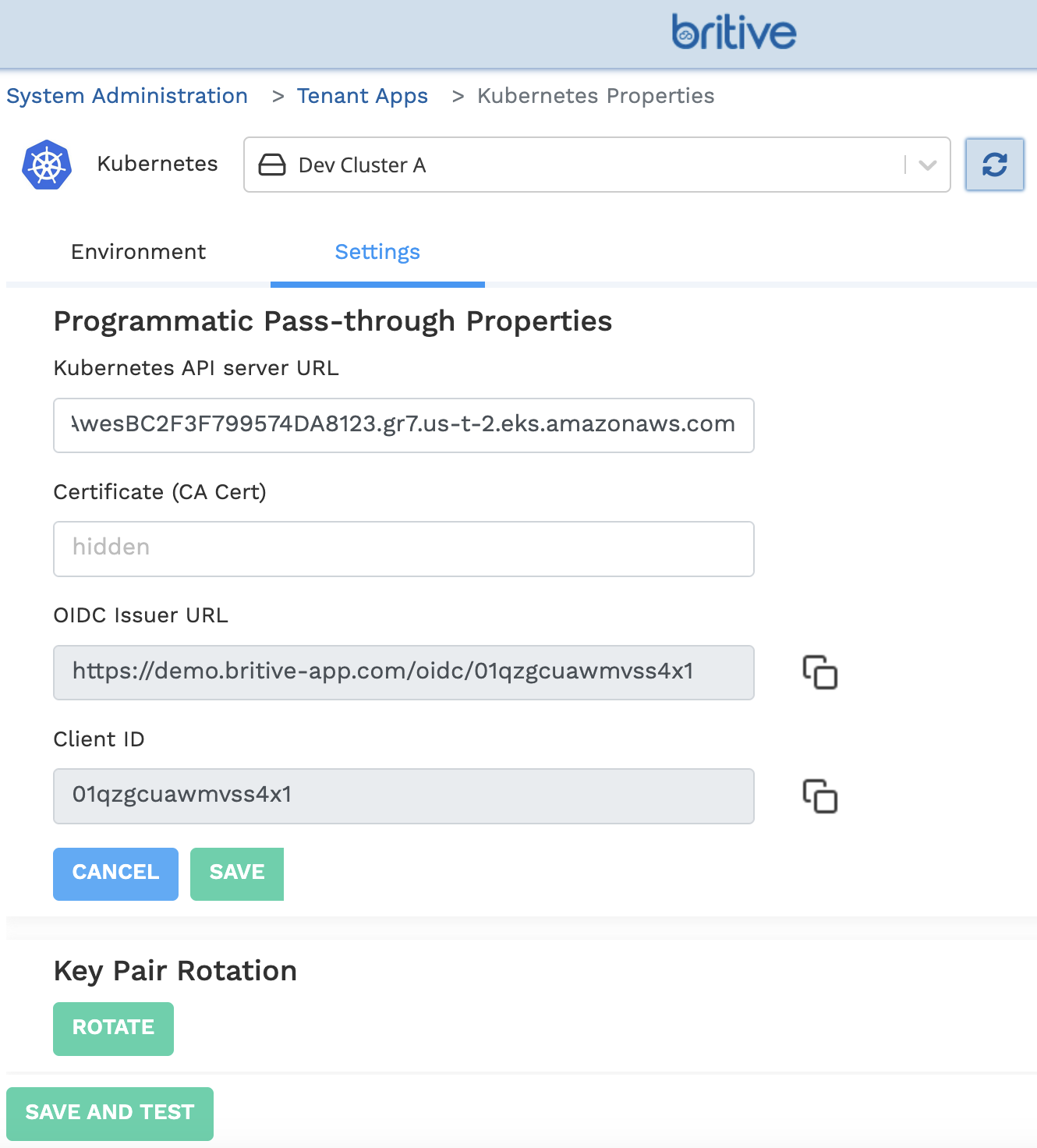This screenshot has width=1037, height=1148.
Task: Click the Client ID text field
Action: [403, 796]
